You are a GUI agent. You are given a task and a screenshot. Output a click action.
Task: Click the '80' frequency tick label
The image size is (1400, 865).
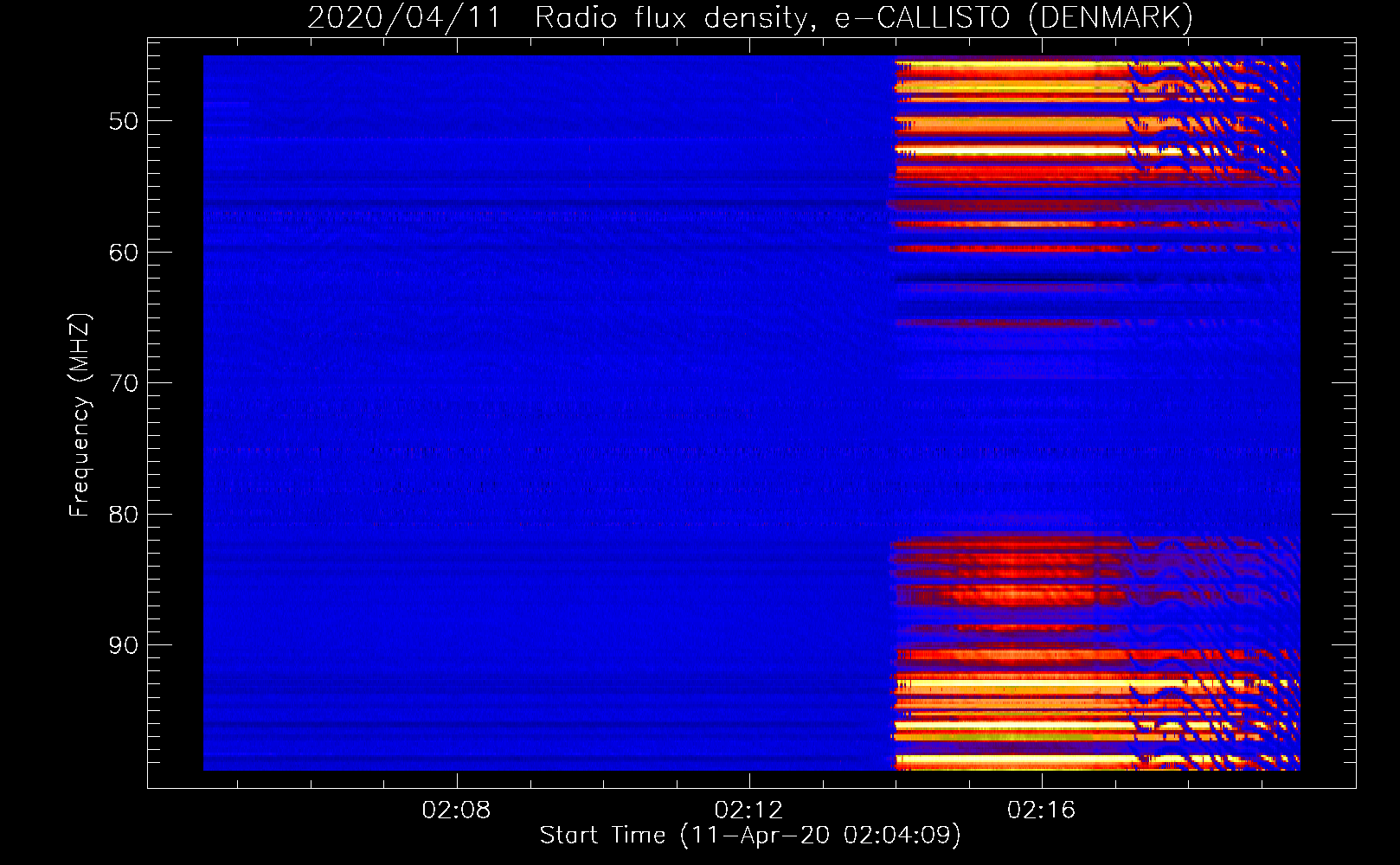tap(124, 515)
